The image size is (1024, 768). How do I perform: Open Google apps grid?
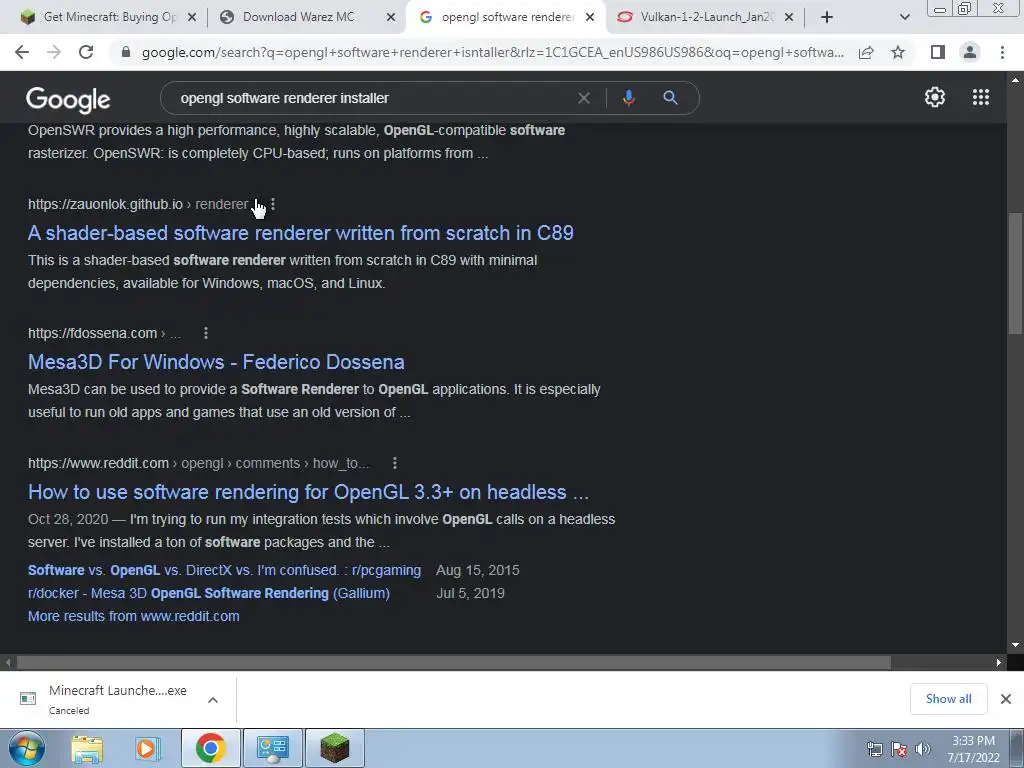coord(981,97)
